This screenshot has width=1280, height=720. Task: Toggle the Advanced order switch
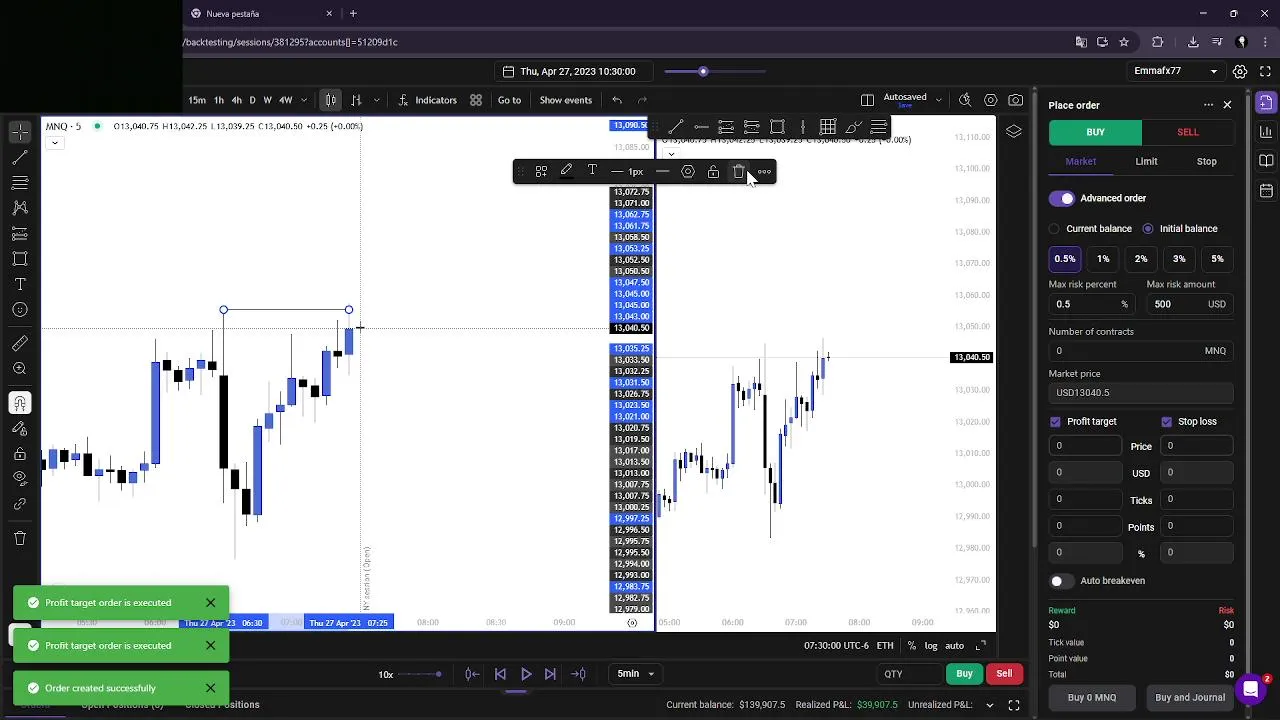1062,198
